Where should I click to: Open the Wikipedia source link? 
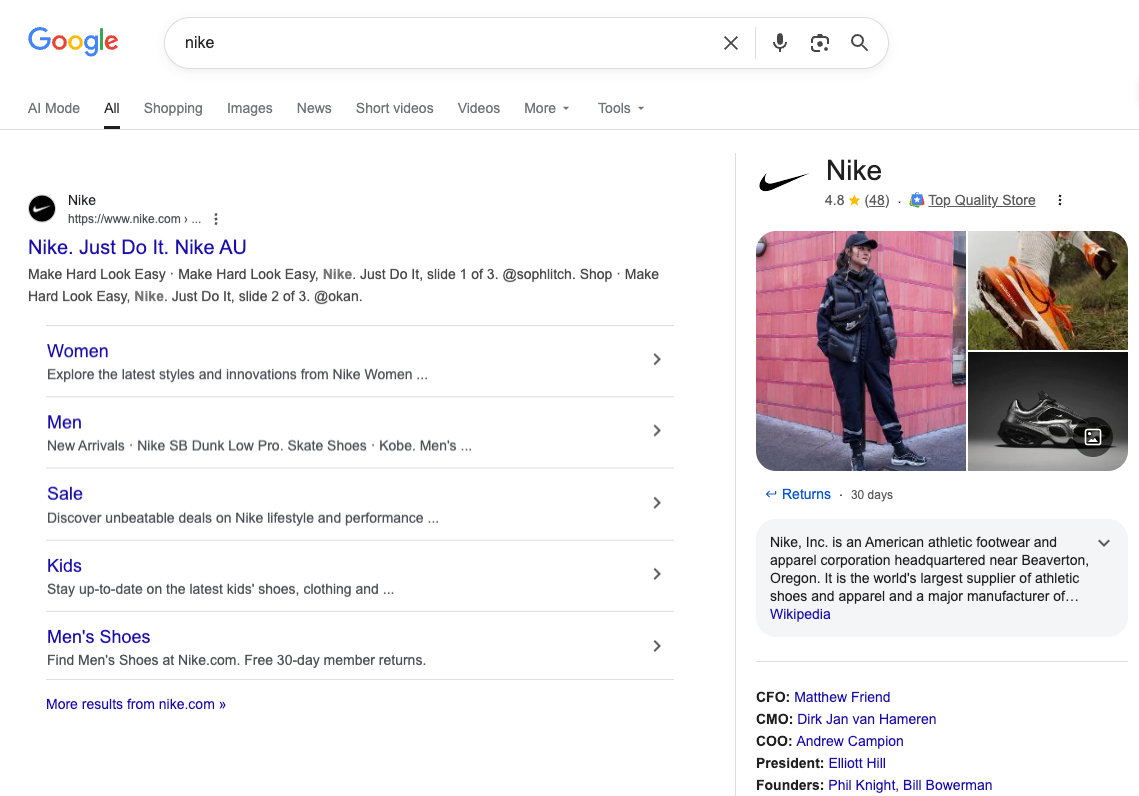coord(800,614)
